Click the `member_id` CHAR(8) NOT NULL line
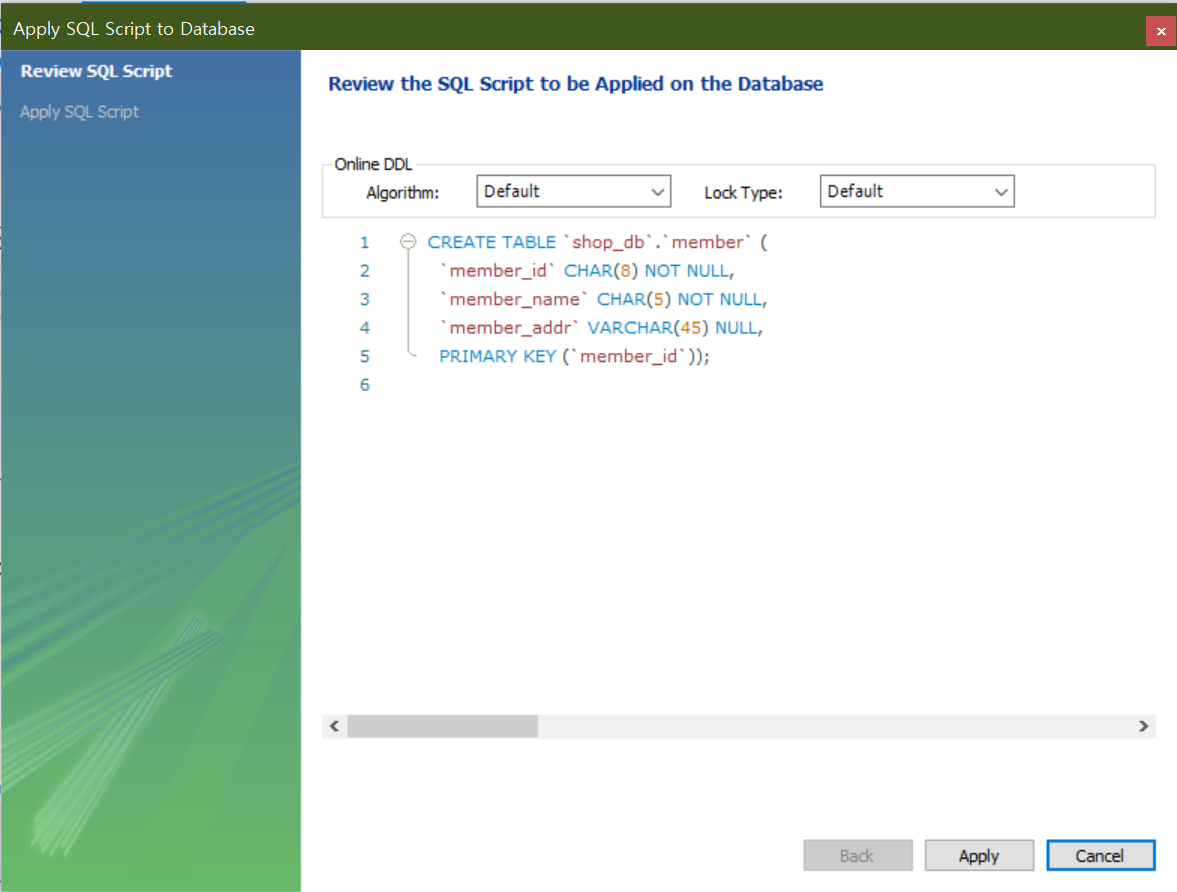The height and width of the screenshot is (892, 1177). (x=587, y=270)
